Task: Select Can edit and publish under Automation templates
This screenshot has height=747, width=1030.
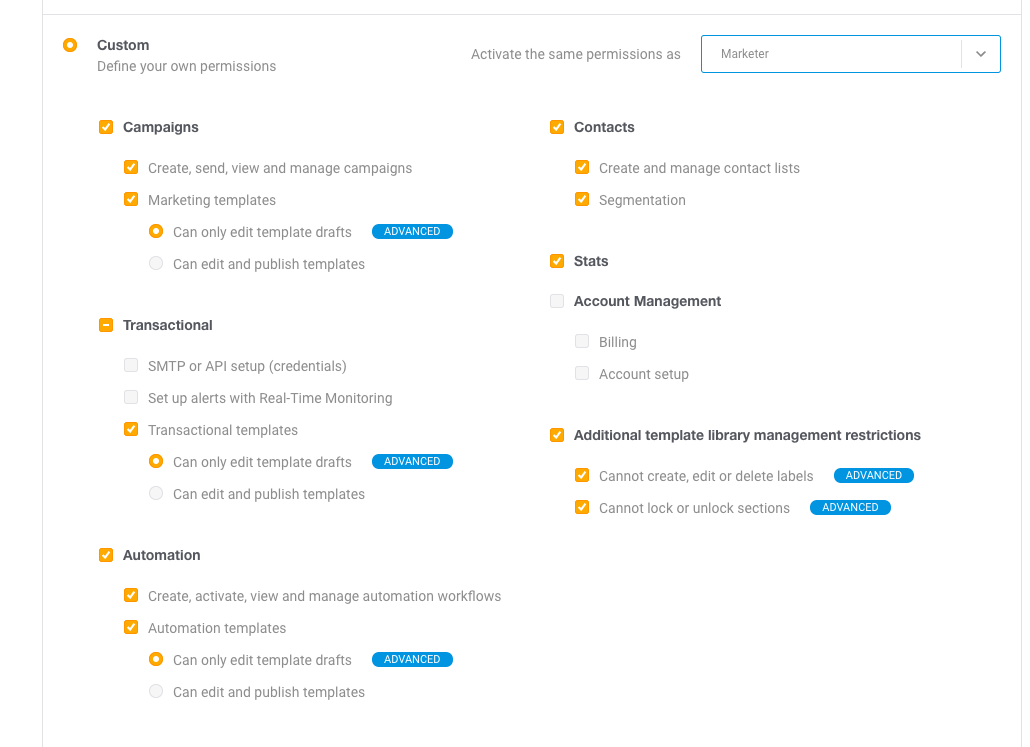Action: (x=156, y=692)
